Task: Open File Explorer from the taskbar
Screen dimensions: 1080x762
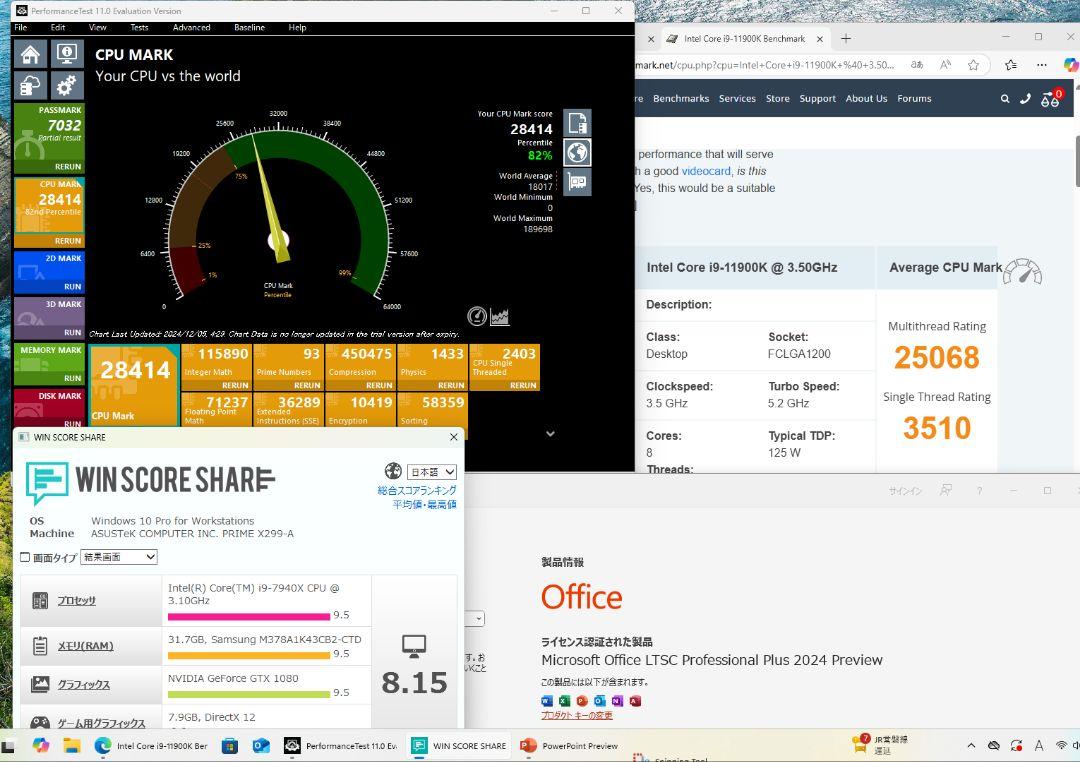Action: (72, 745)
